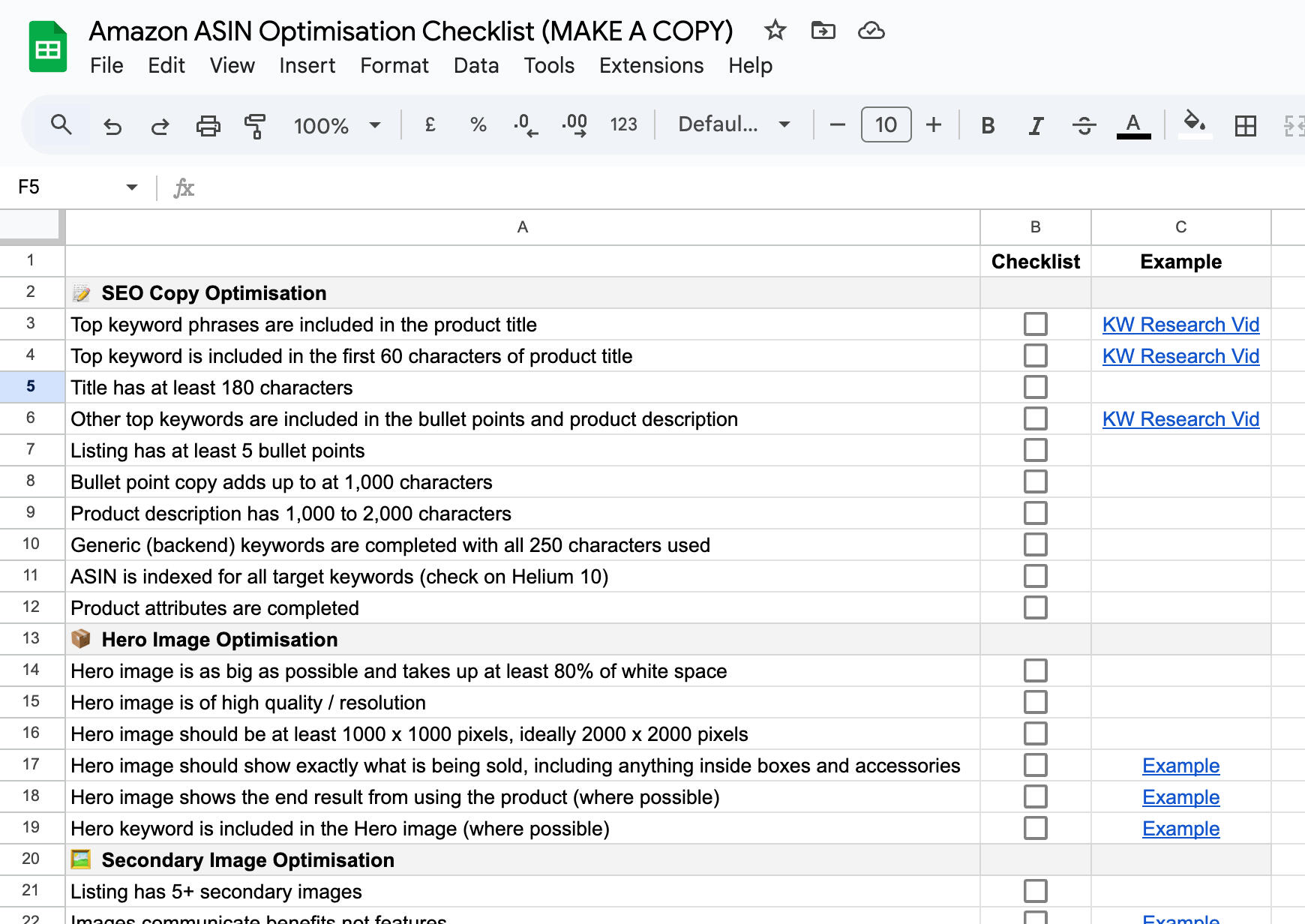Open the Extensions menu
The image size is (1305, 924).
tap(651, 66)
